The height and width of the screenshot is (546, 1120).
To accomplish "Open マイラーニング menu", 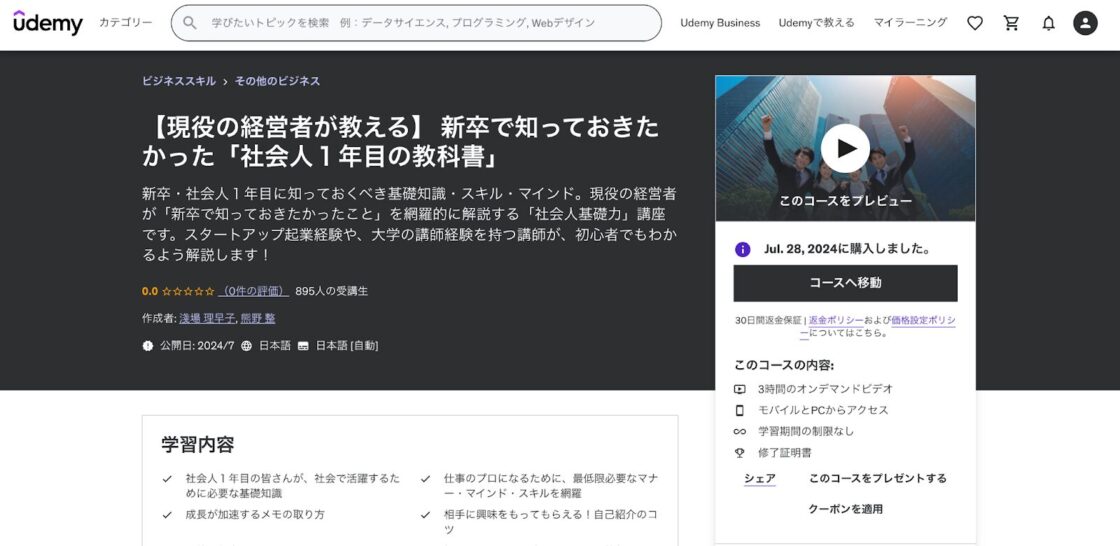I will click(x=910, y=23).
